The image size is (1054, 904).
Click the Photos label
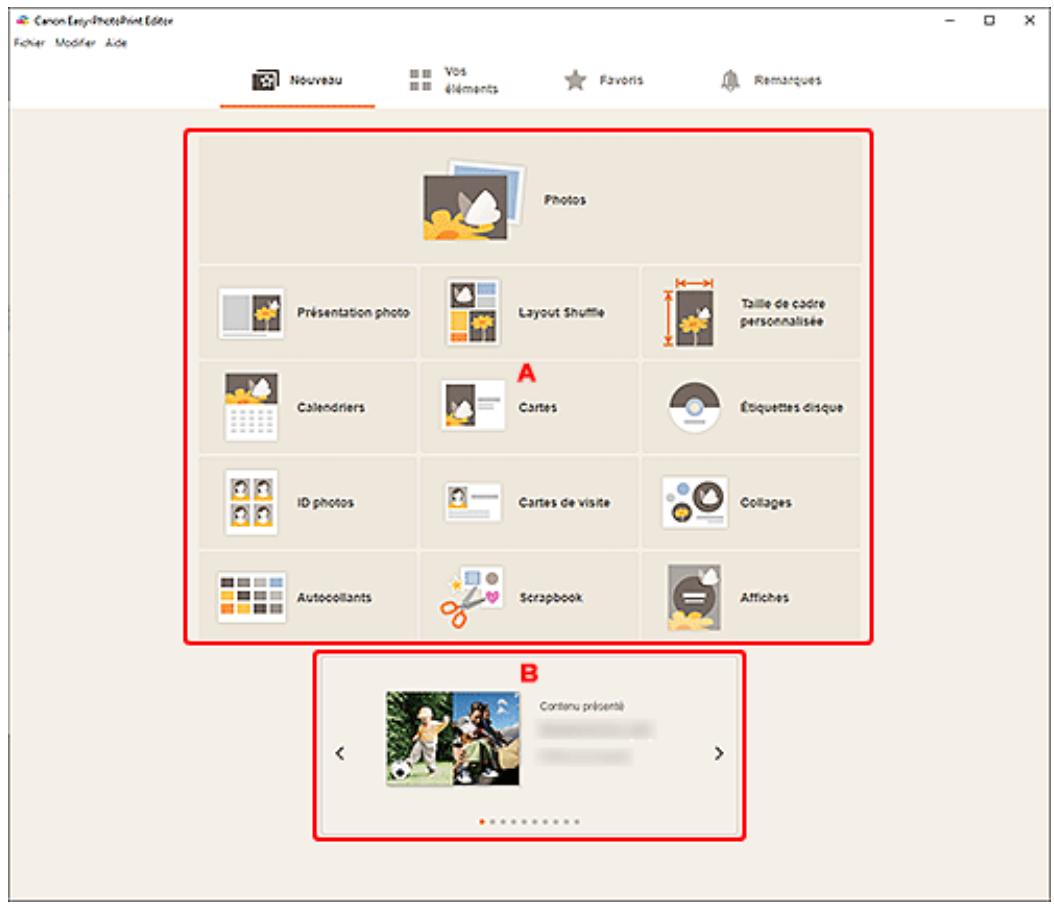point(565,200)
